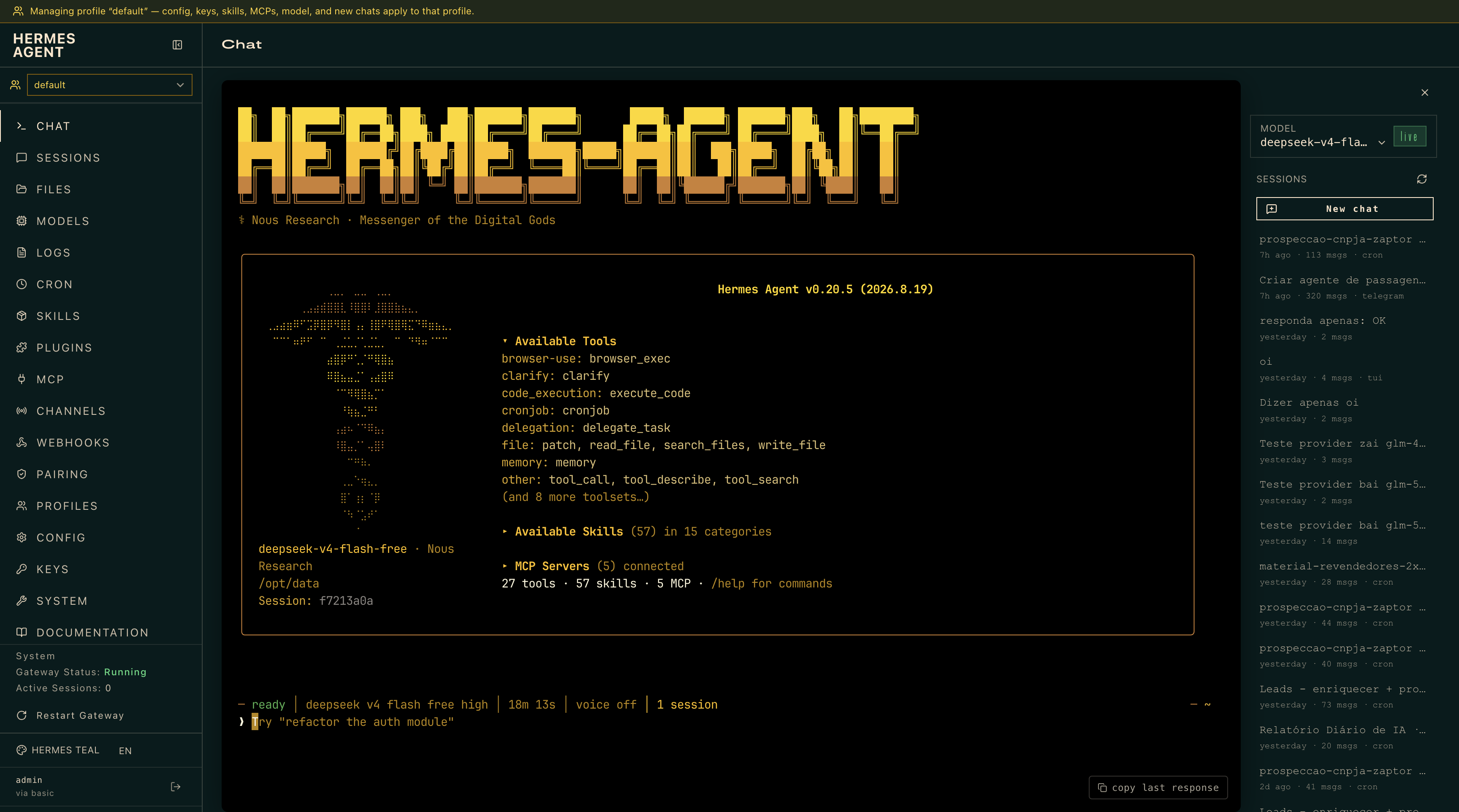Toggle the live model indicator
Screen dimensions: 1459x812
(x=1409, y=136)
